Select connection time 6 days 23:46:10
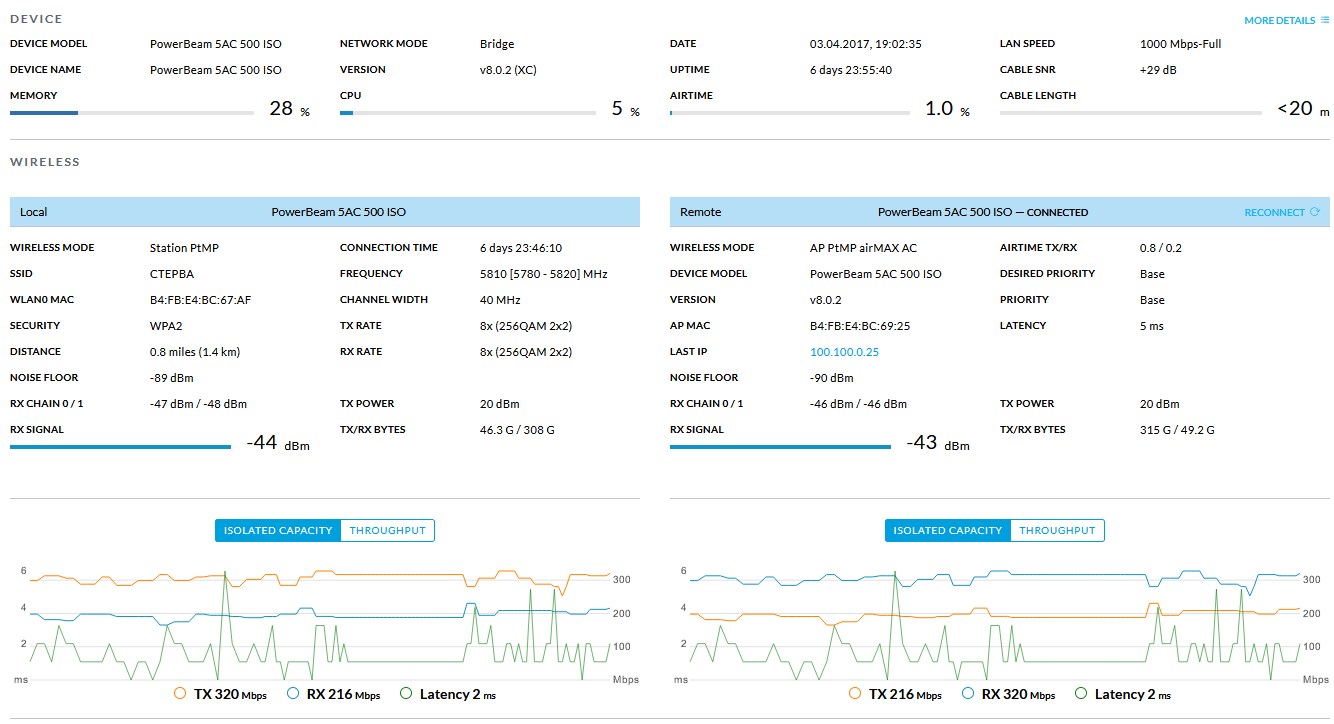Screen dimensions: 1334x724 pos(521,248)
